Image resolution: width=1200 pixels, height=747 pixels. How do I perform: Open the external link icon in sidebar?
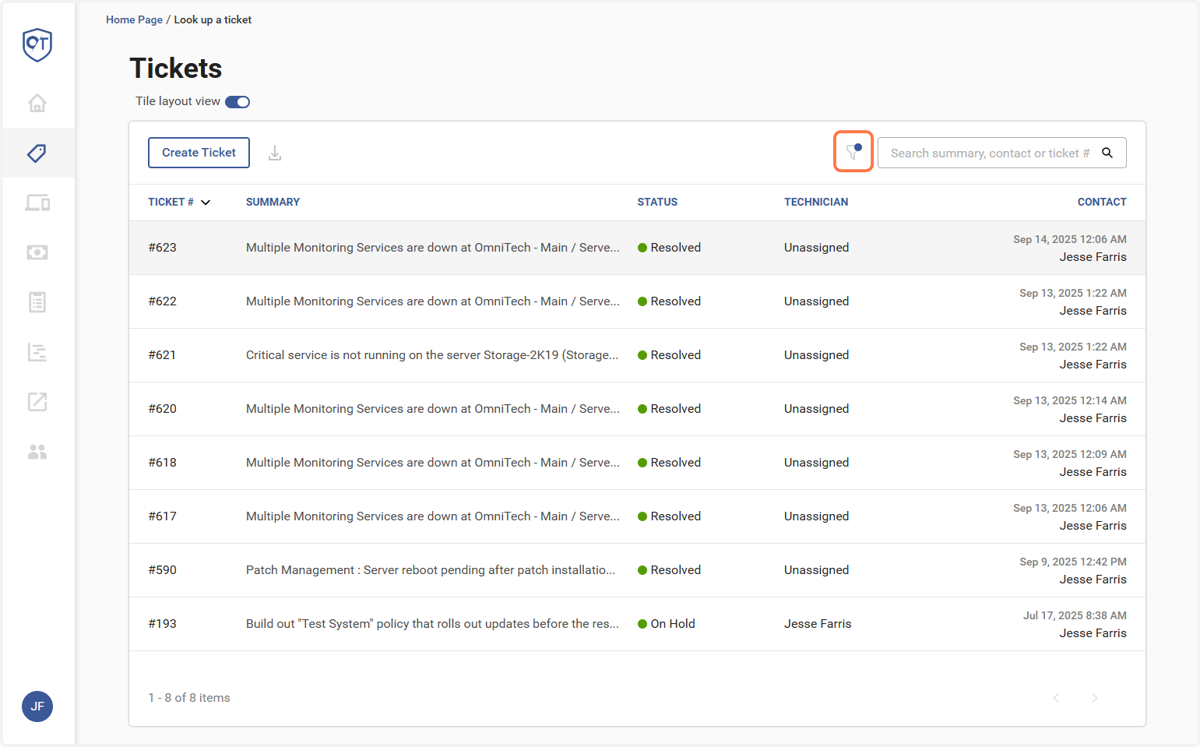[37, 402]
